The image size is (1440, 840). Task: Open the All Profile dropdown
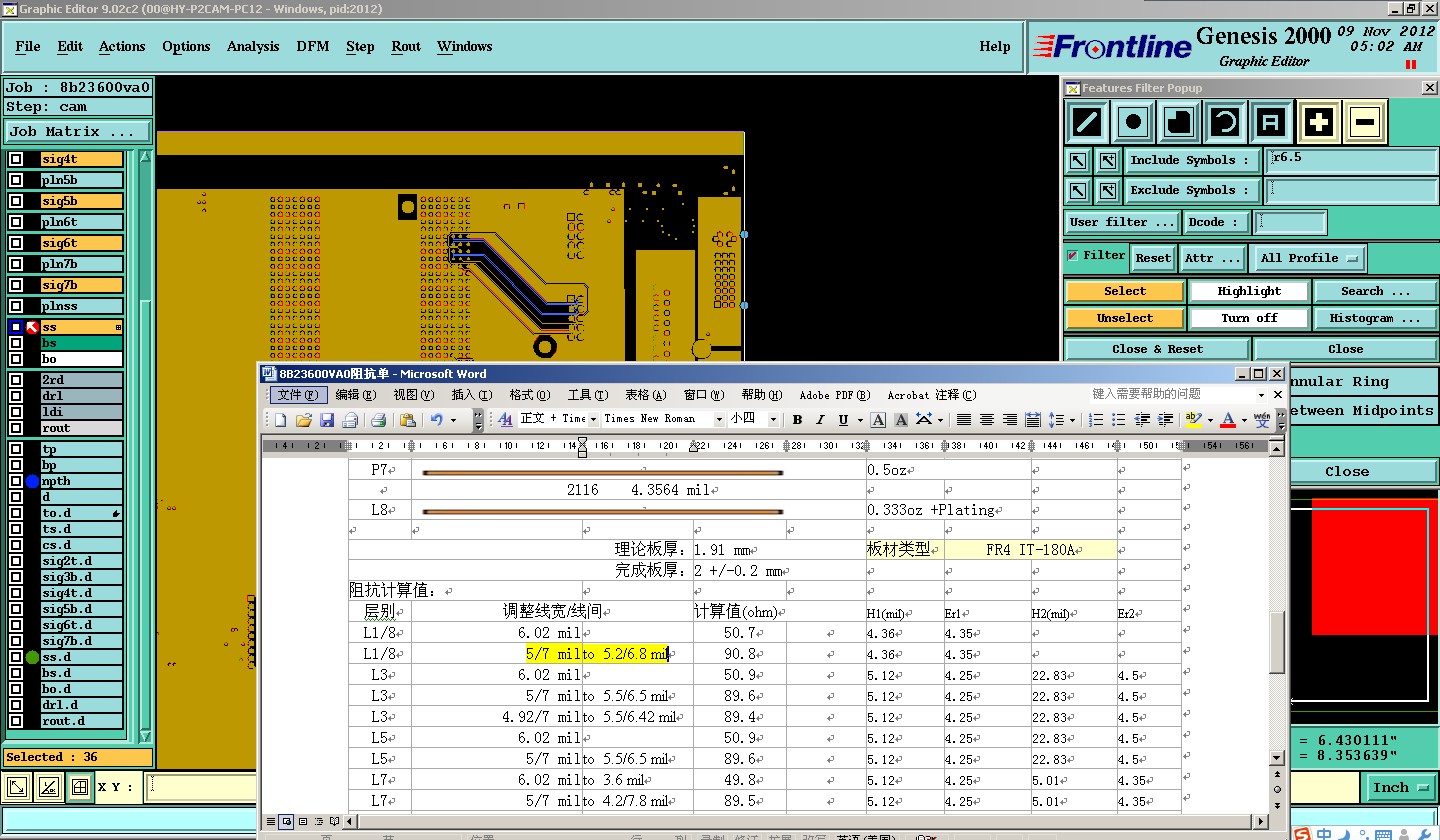point(1309,258)
